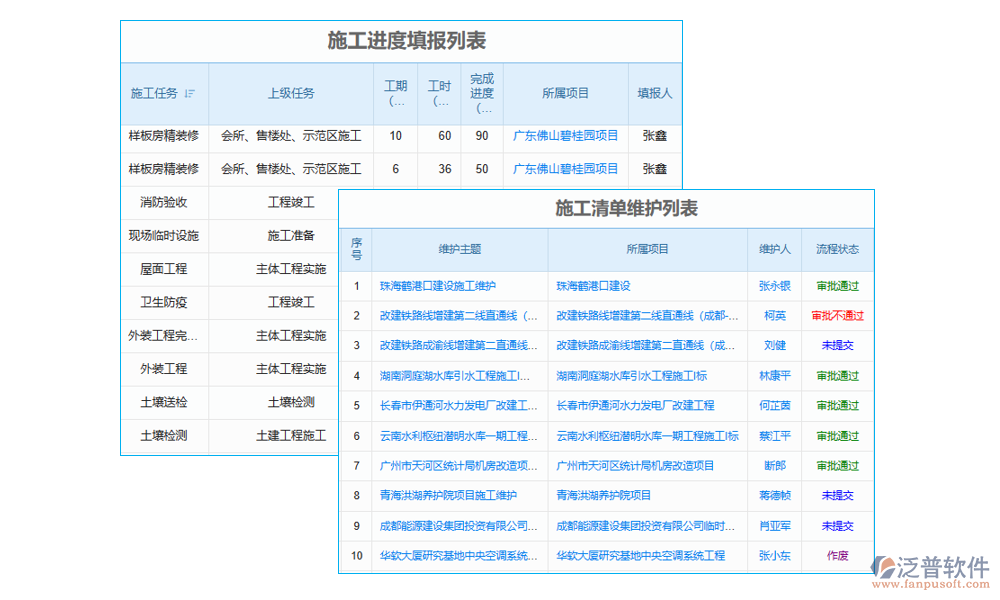Click the 泛普软件 logo
The image size is (1000, 600).
coord(928,561)
